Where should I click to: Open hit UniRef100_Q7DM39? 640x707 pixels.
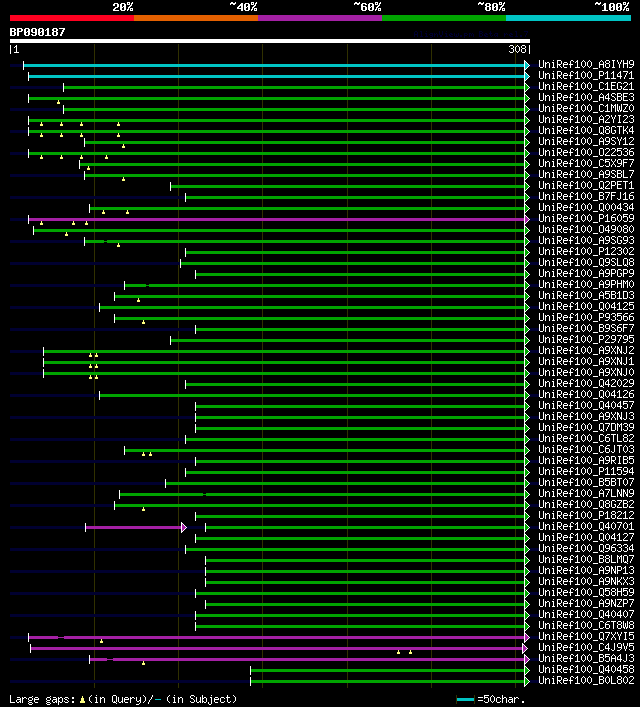[x=586, y=427]
